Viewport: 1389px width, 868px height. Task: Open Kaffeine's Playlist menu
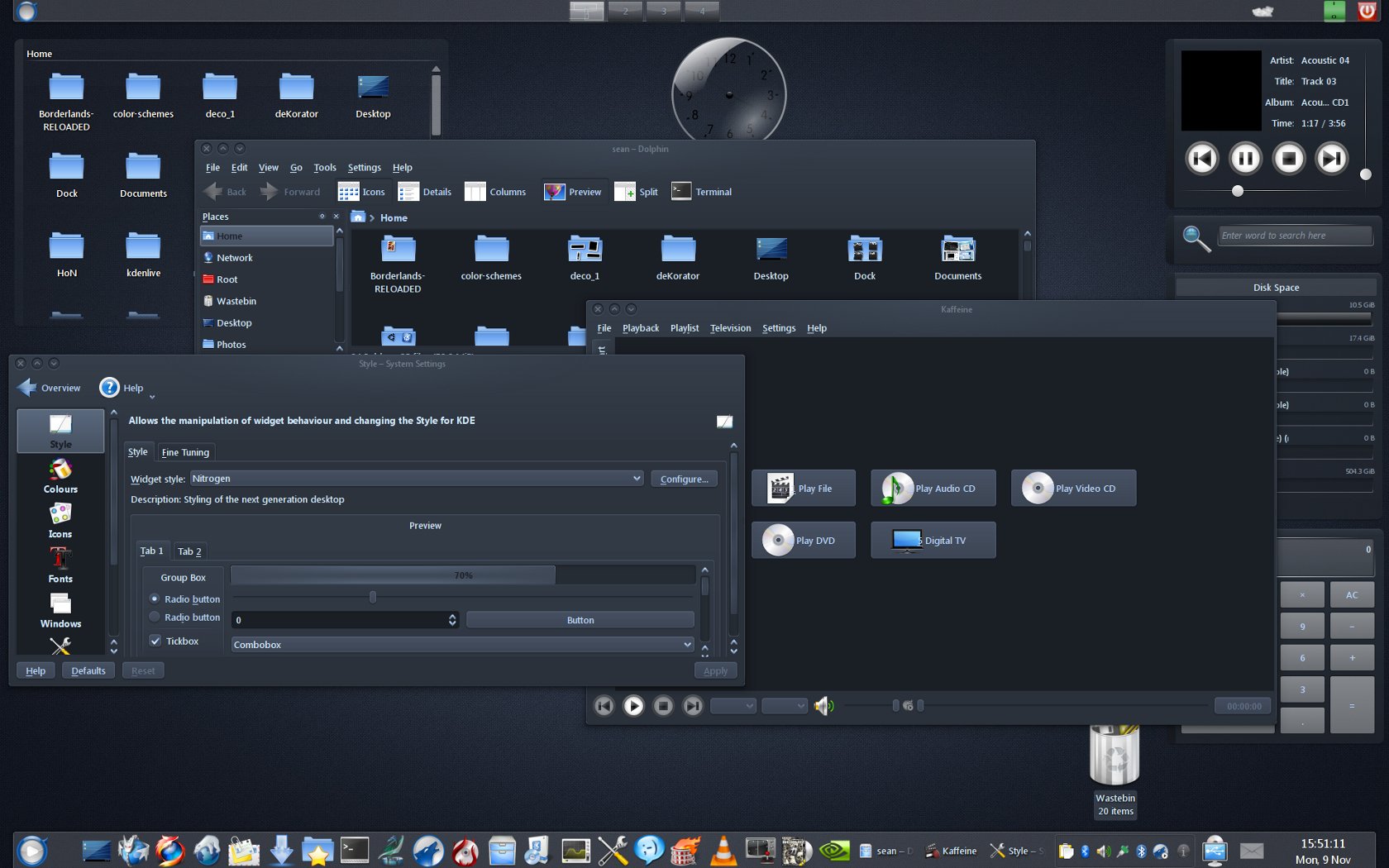coord(685,328)
